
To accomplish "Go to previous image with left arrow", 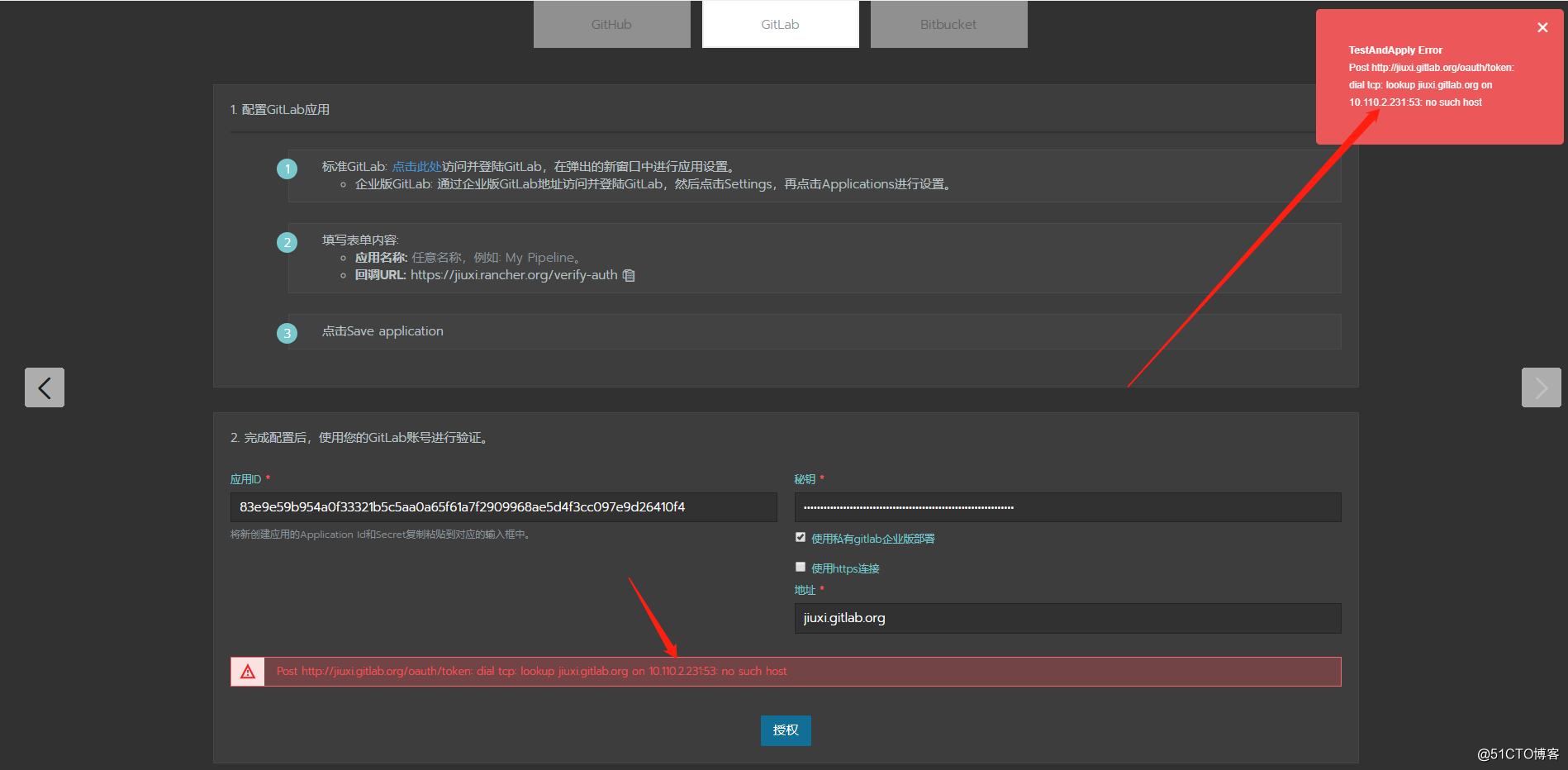I will pos(45,387).
